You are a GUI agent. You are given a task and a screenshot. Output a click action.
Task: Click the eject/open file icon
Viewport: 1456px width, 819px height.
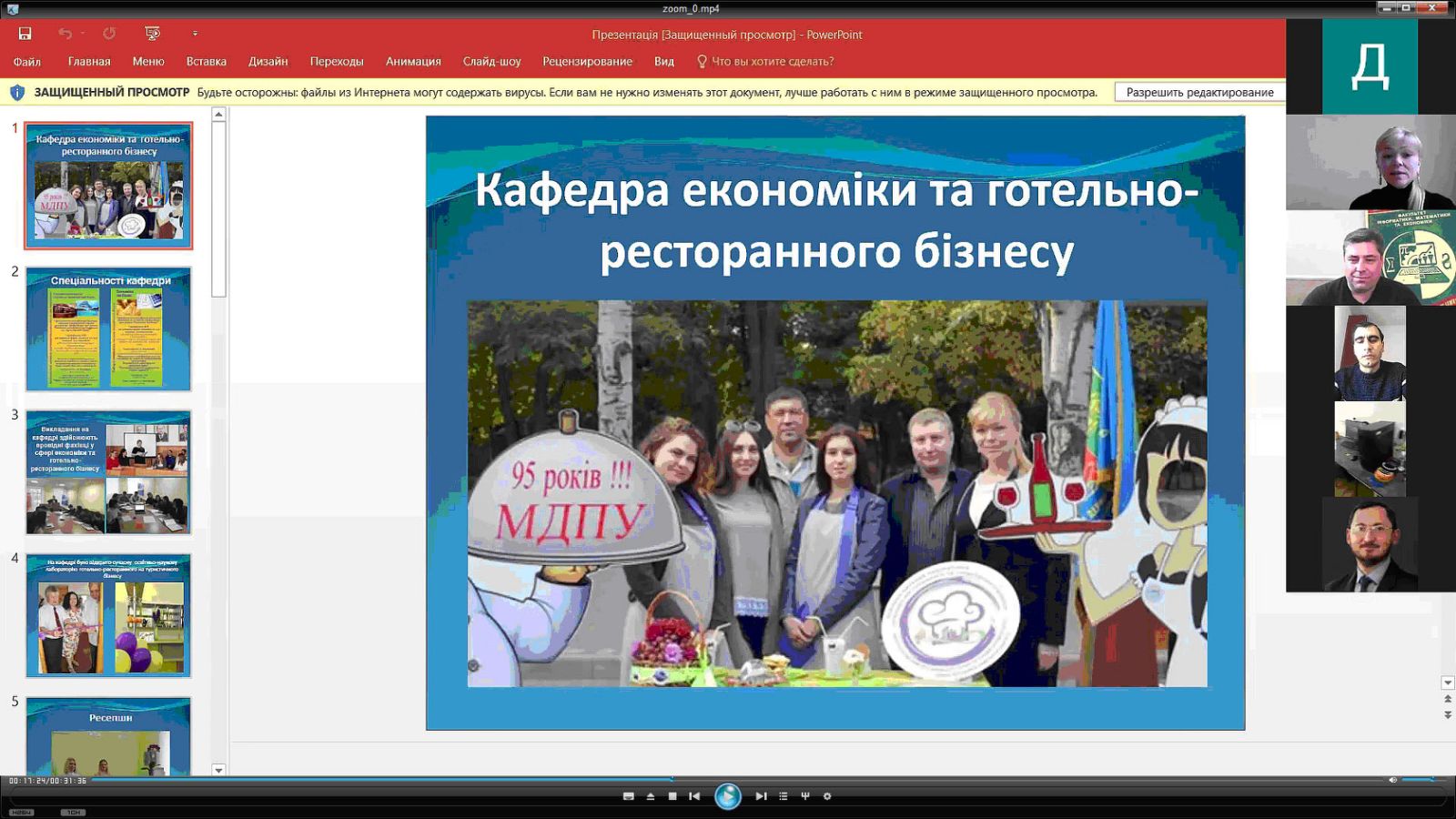point(651,796)
